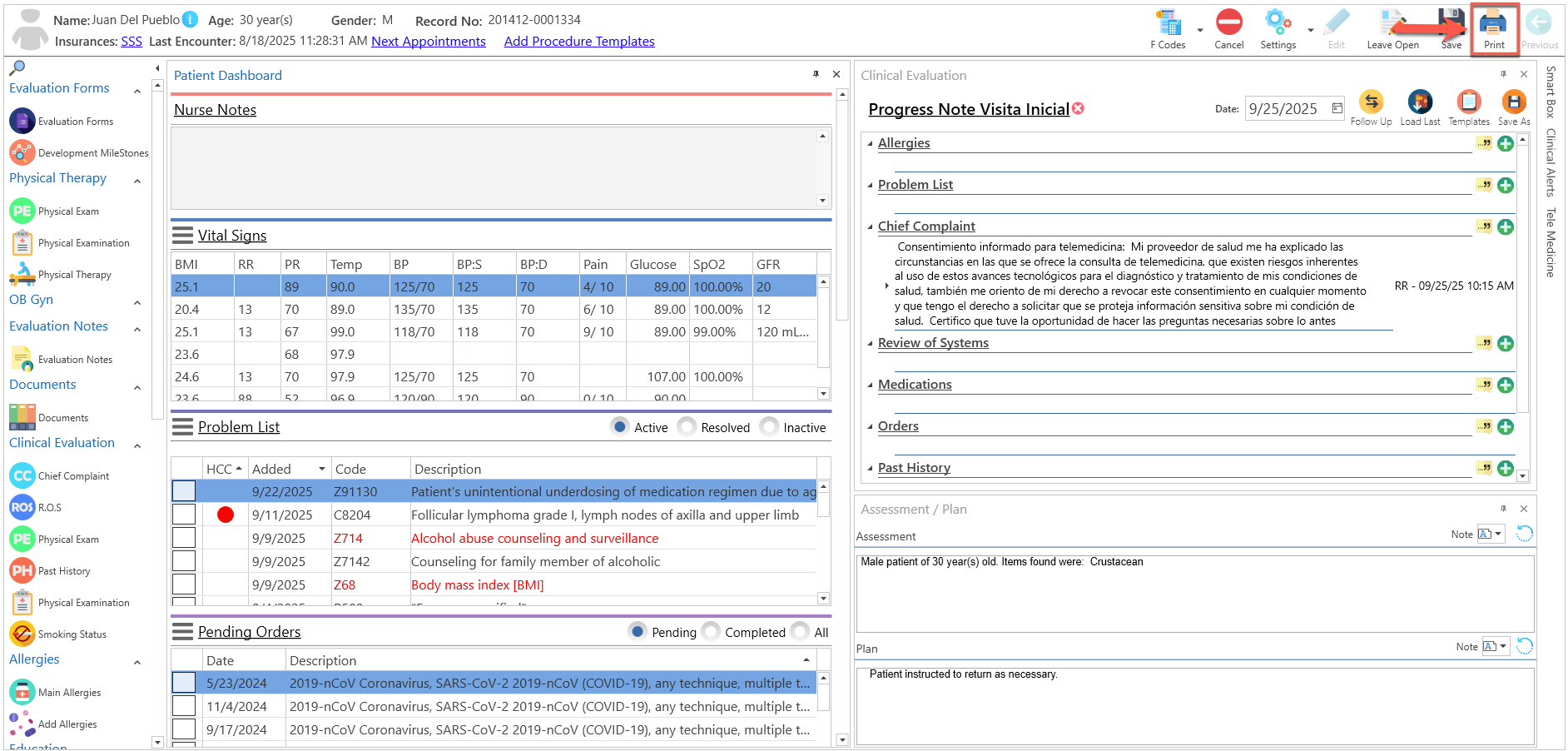Open the F Codes toolbar icon
The height and width of the screenshot is (751, 1568).
pyautogui.click(x=1170, y=29)
